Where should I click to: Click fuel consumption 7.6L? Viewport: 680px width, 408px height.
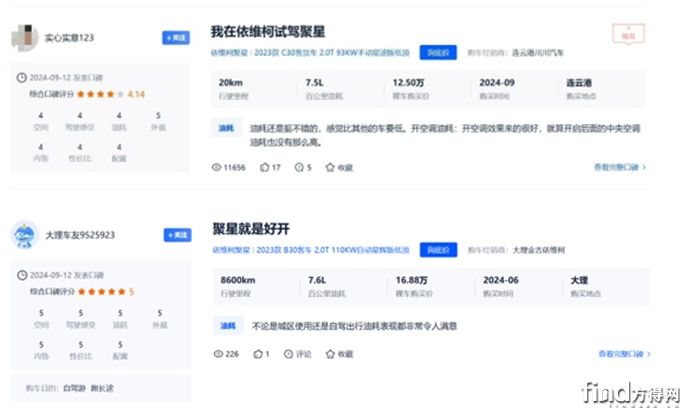(x=317, y=280)
